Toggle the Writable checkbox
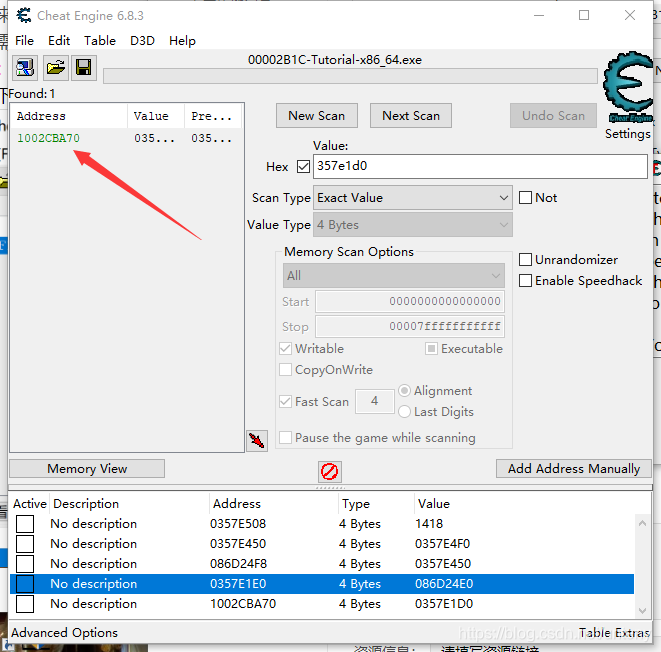 [x=285, y=349]
